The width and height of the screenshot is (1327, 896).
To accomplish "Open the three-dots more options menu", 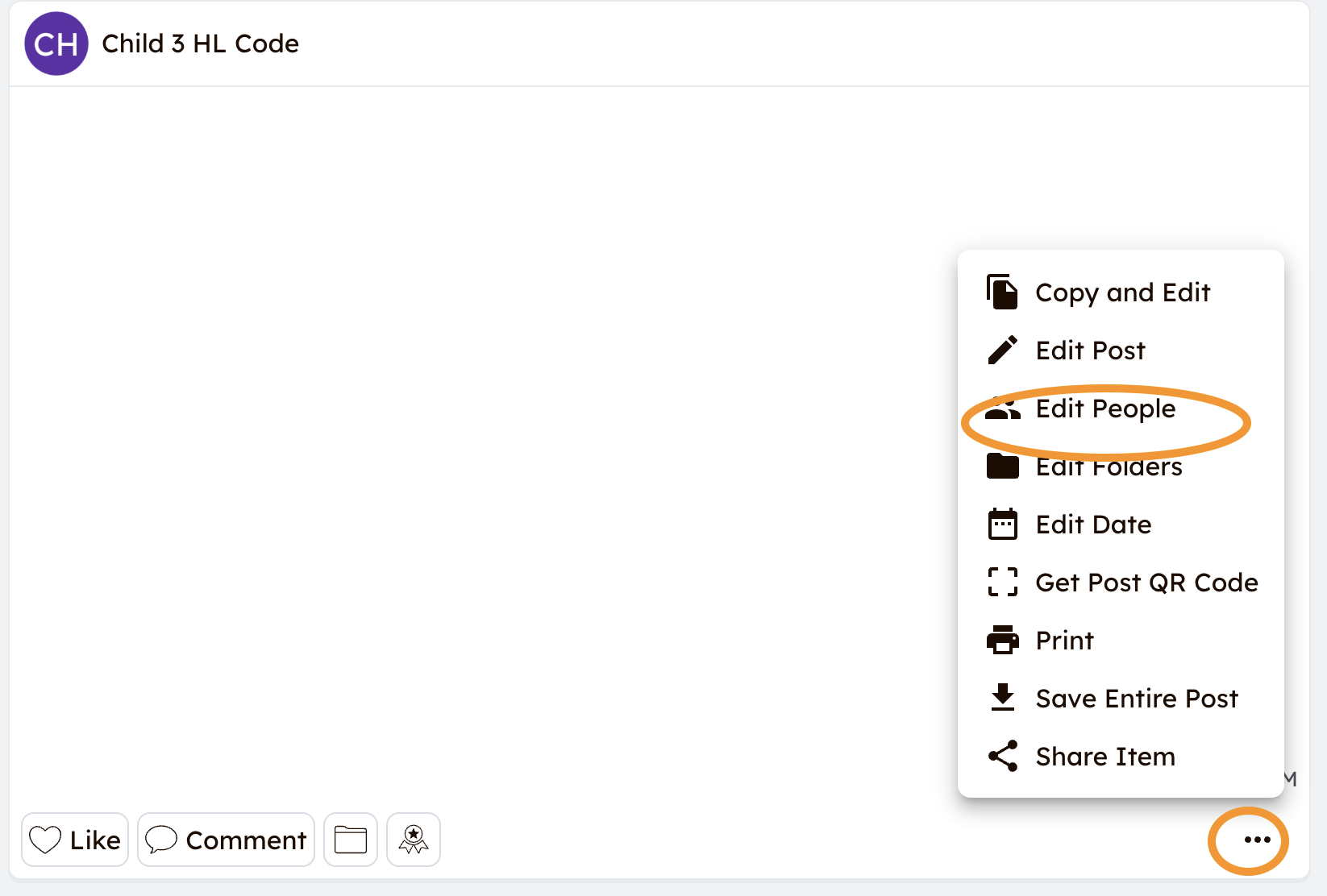I will coord(1257,840).
